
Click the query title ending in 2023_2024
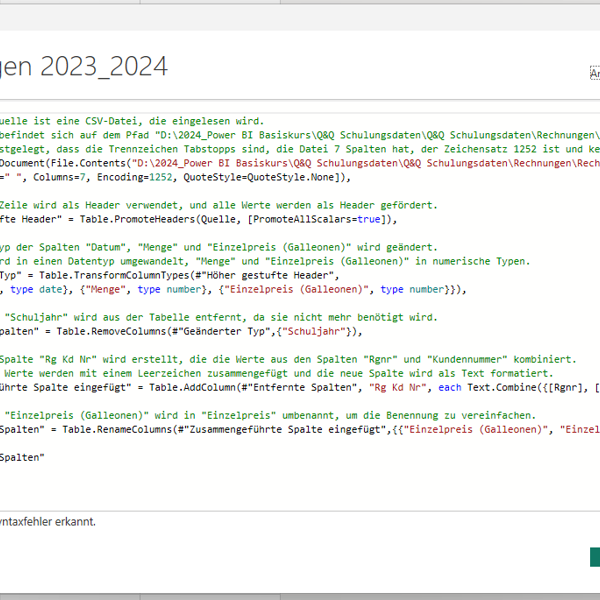84,67
